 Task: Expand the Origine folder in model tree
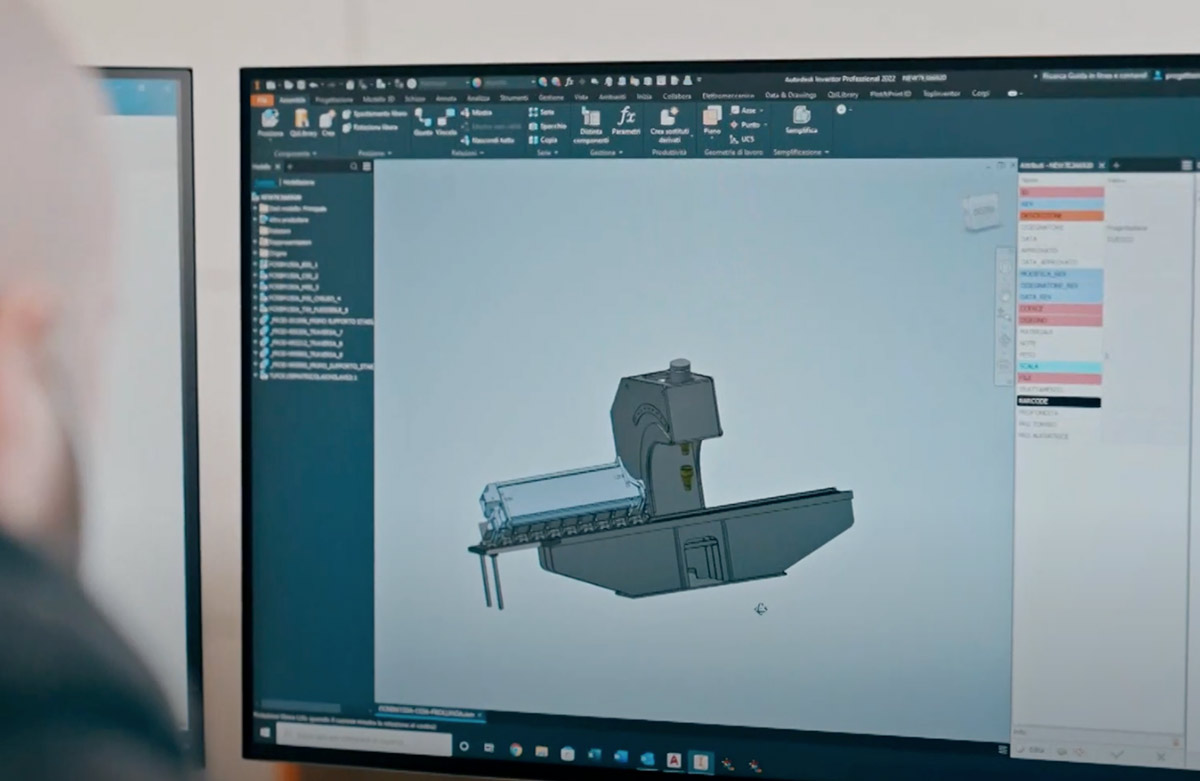[x=255, y=253]
